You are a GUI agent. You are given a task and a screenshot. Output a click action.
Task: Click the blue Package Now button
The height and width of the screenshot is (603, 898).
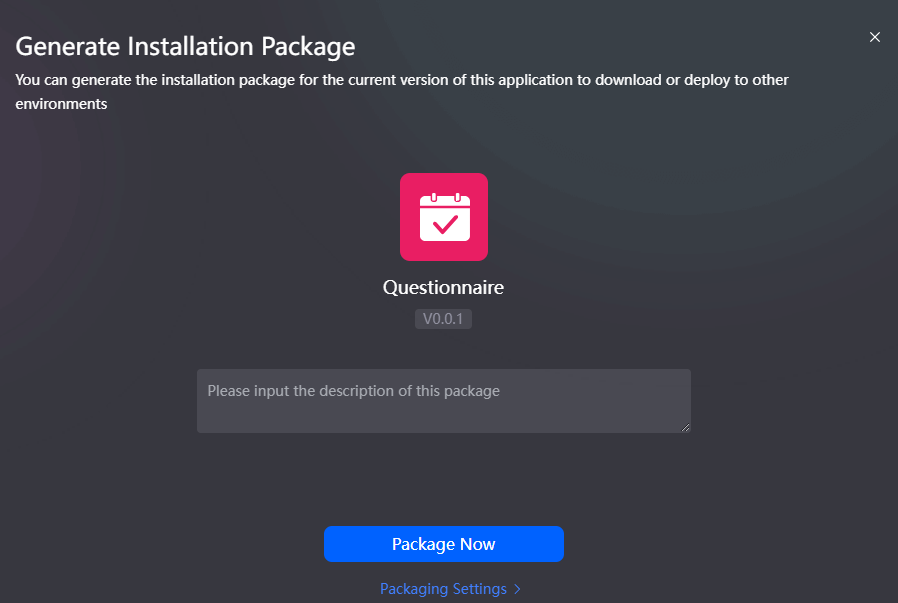click(444, 544)
